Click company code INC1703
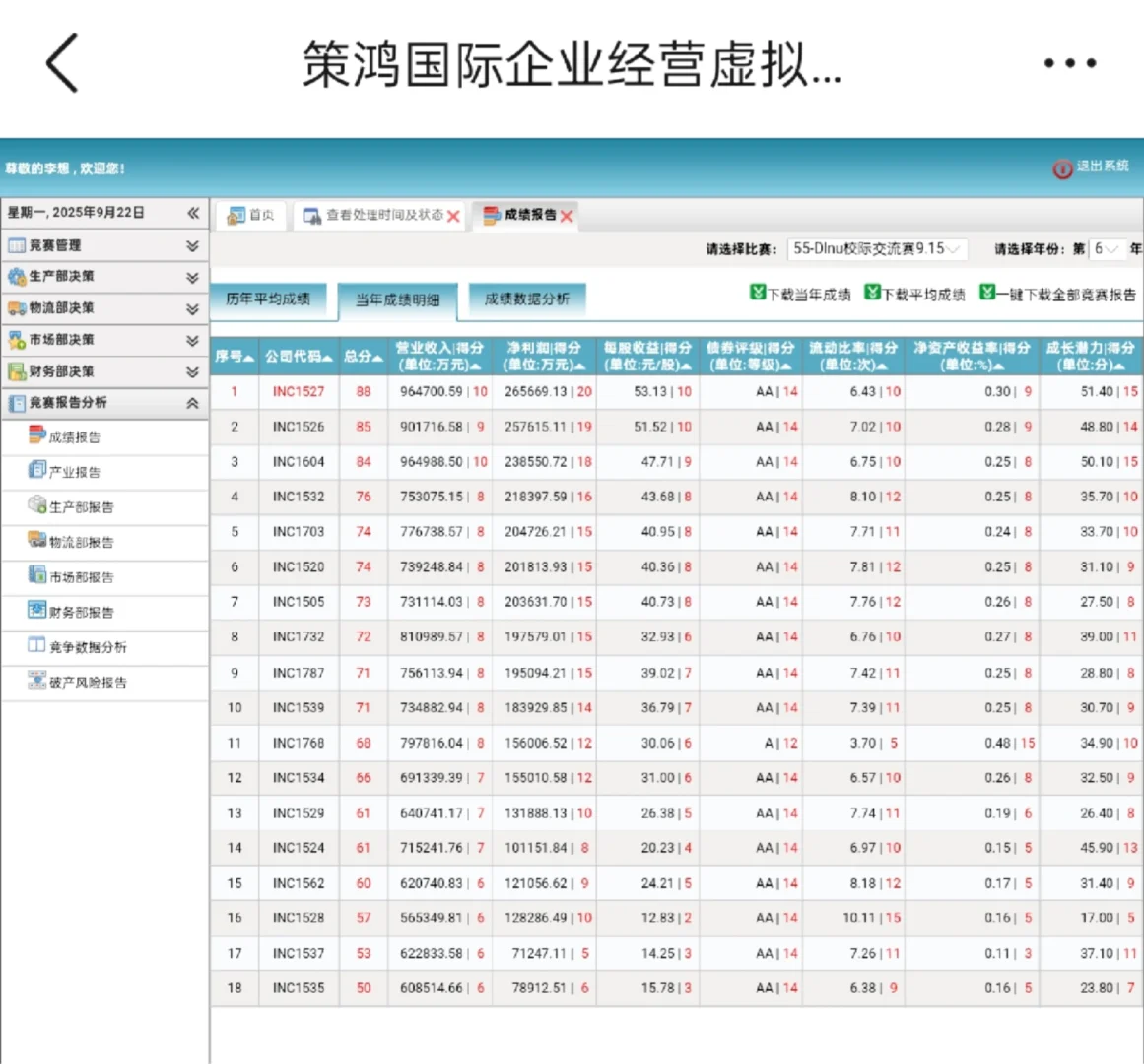The width and height of the screenshot is (1144, 1064). tap(299, 532)
